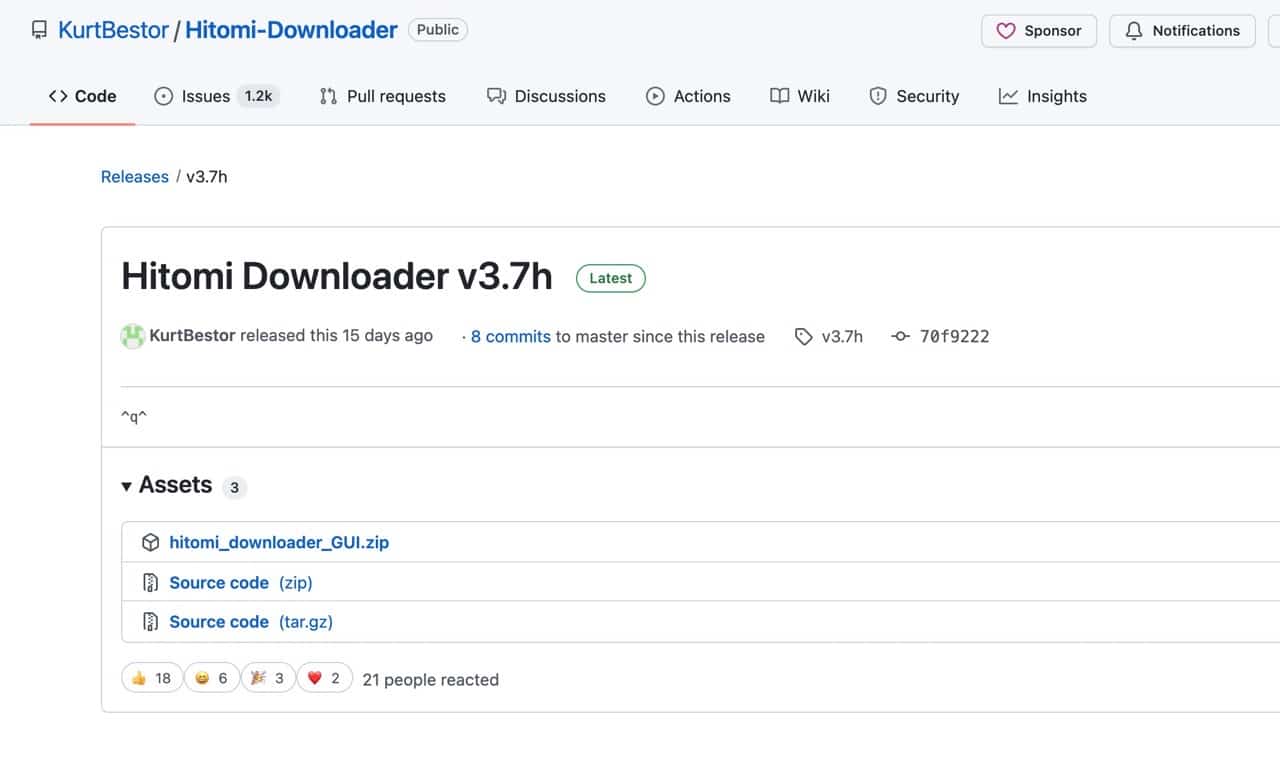Click the 1.2k issues counter
The height and width of the screenshot is (758, 1280).
pyautogui.click(x=259, y=96)
